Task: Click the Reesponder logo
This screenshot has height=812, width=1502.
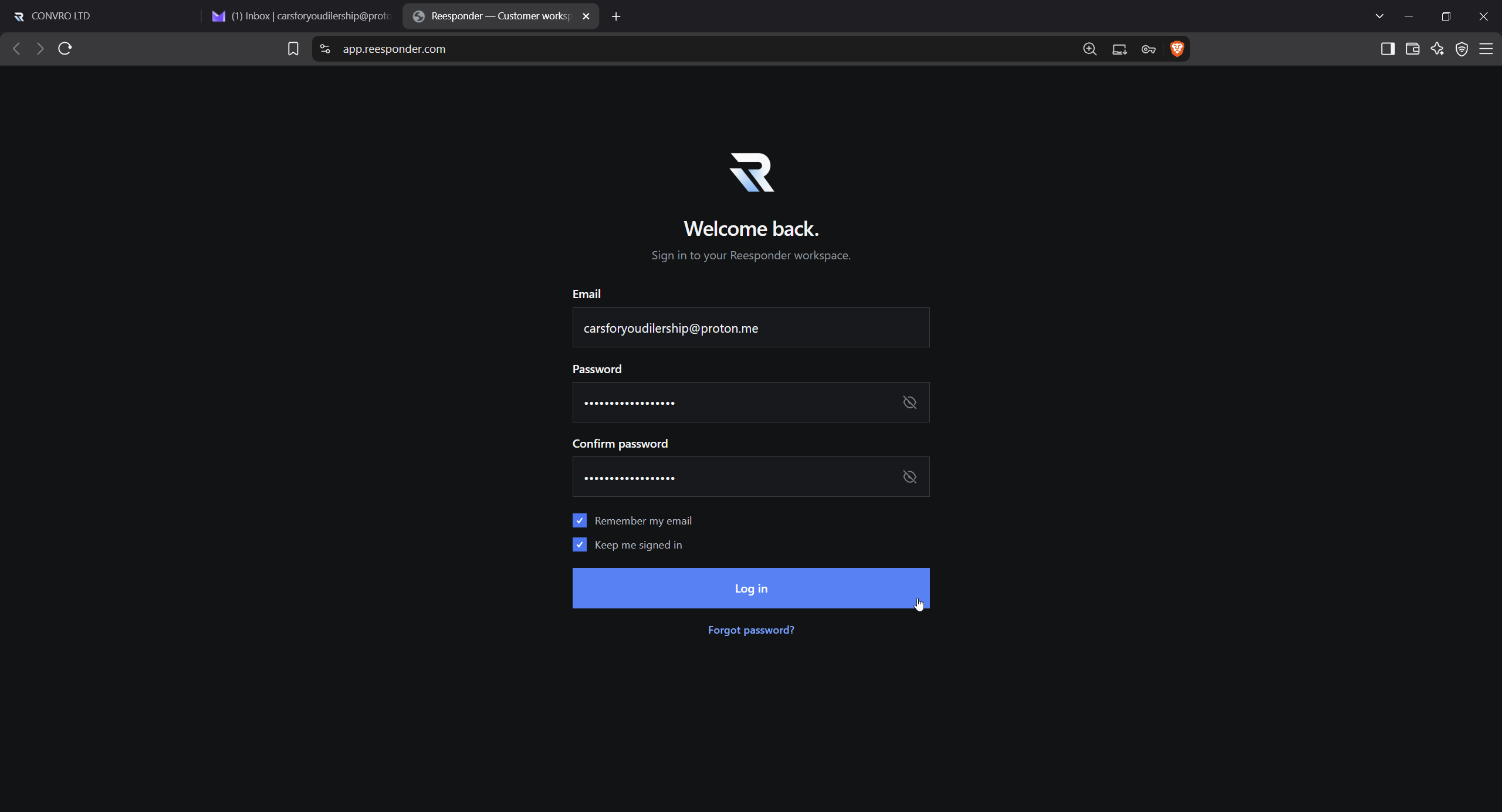Action: pos(752,172)
